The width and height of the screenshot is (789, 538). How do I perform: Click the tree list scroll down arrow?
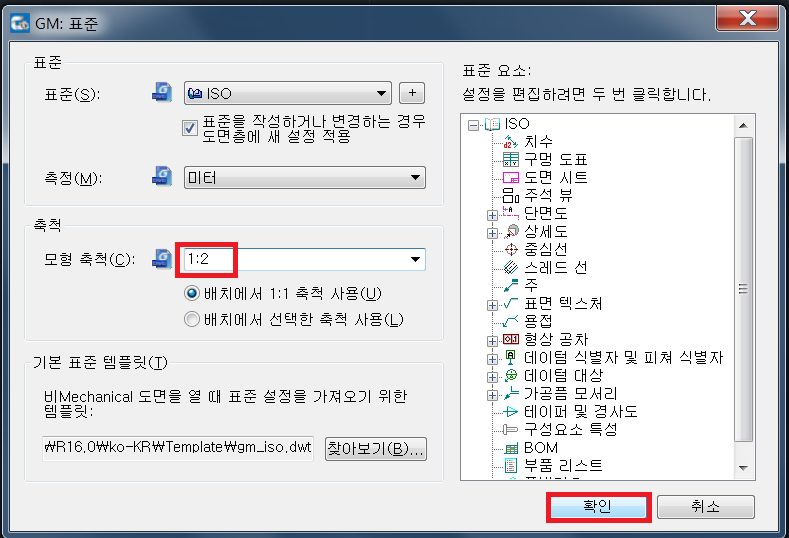(743, 468)
